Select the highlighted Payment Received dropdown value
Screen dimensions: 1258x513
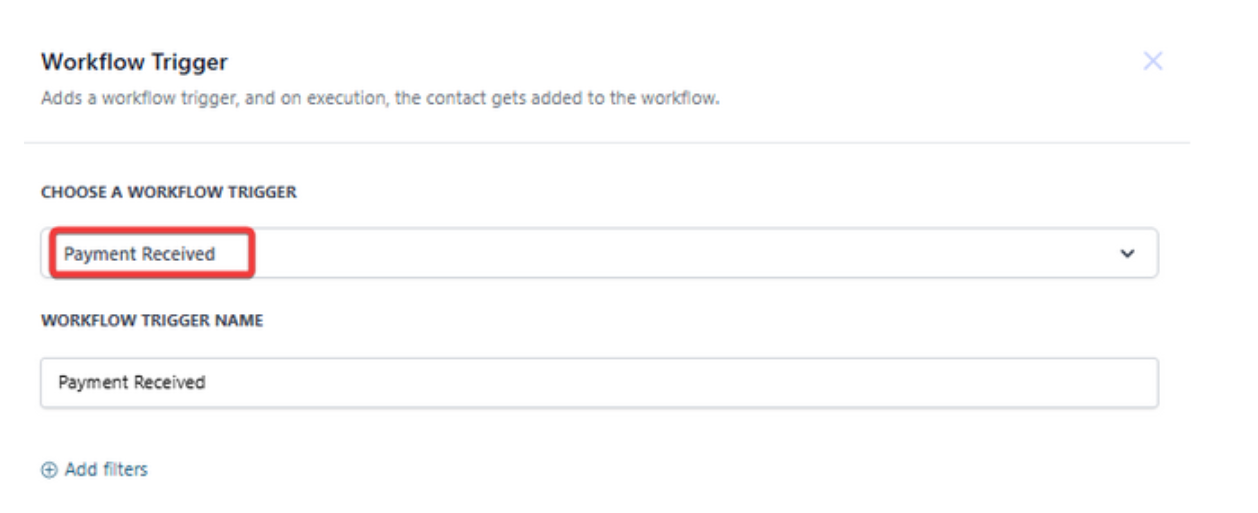point(140,254)
